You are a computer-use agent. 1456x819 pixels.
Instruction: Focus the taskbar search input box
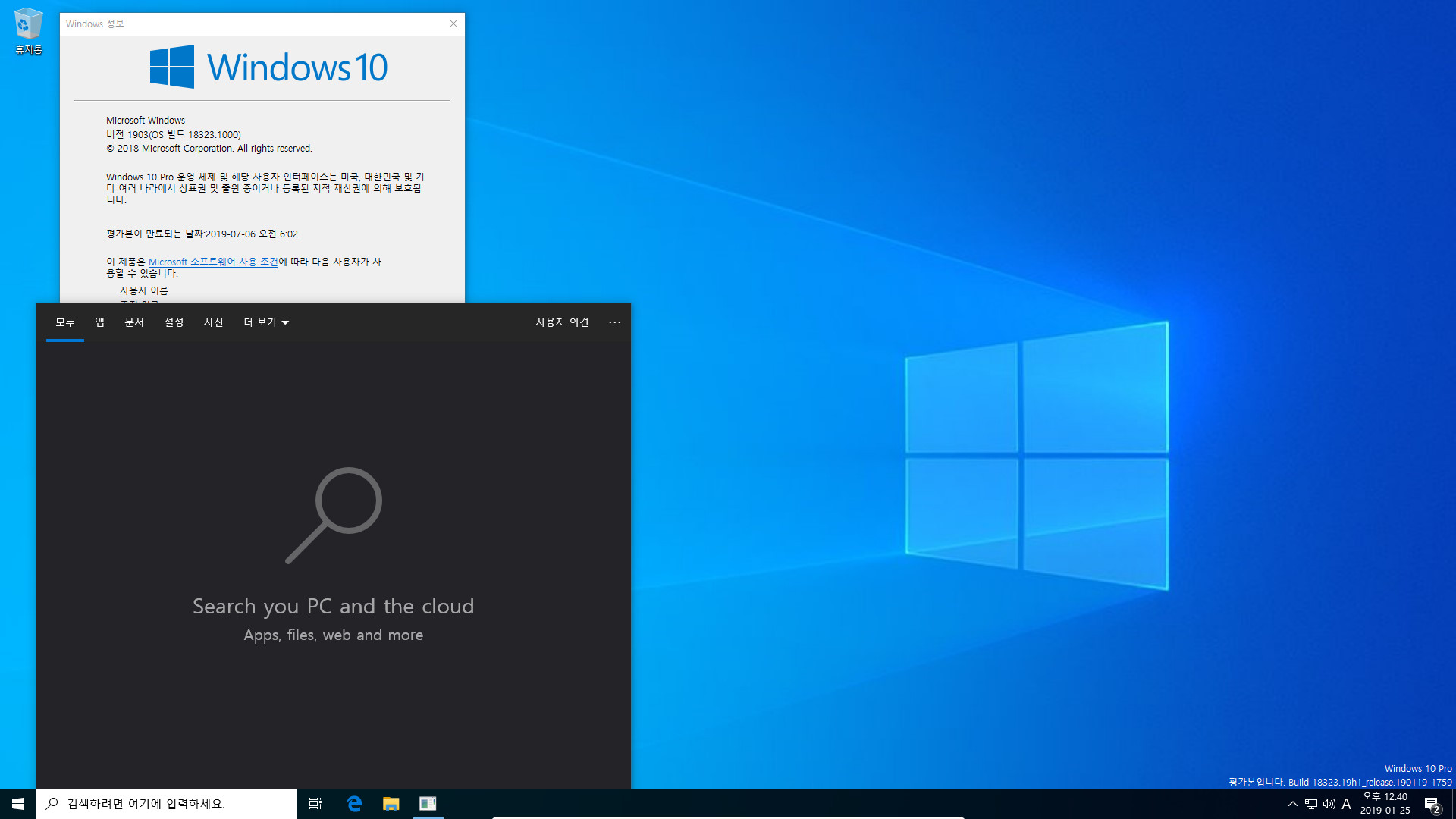click(167, 803)
